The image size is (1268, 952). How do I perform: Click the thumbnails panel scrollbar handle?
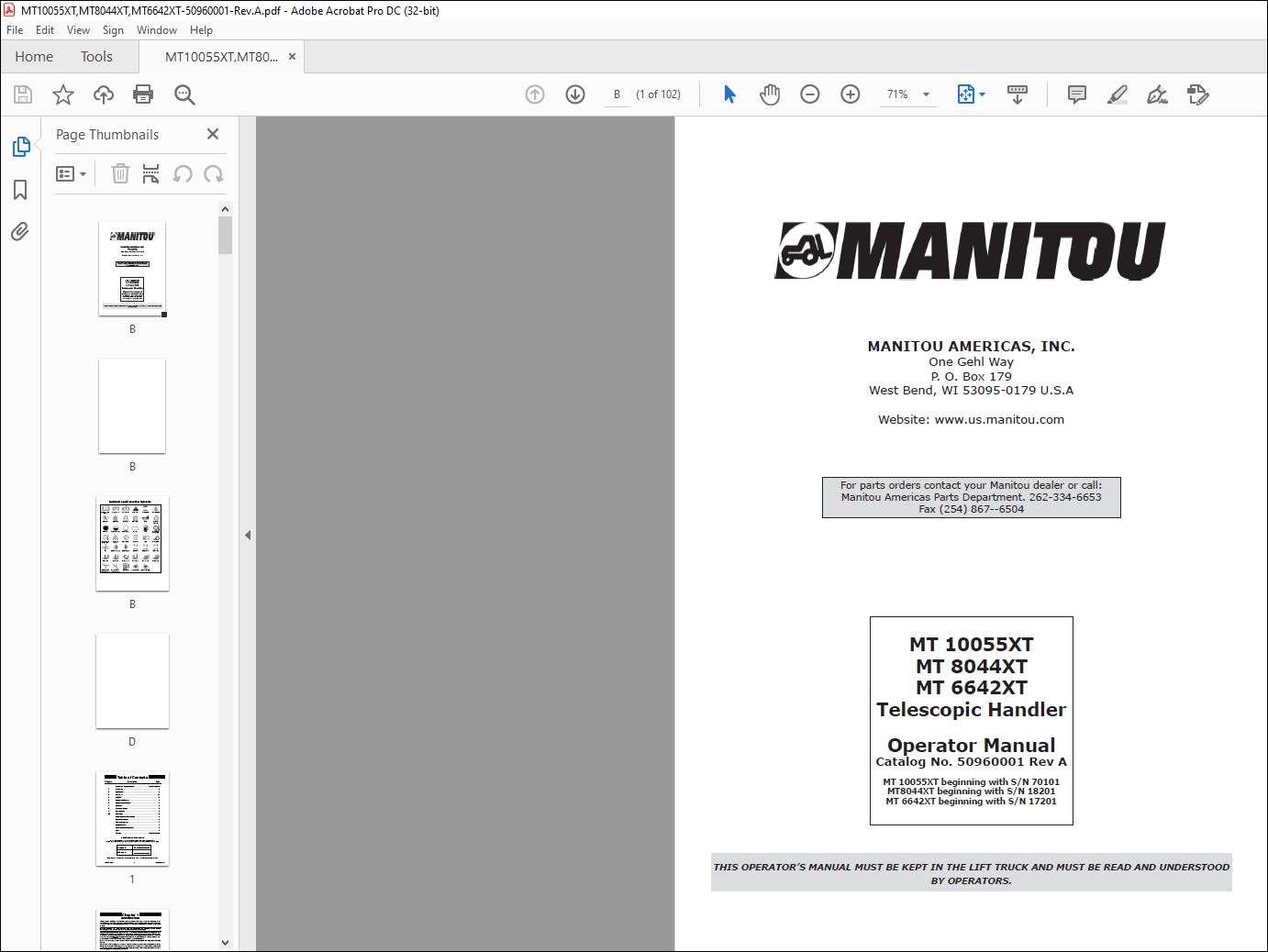coord(225,235)
